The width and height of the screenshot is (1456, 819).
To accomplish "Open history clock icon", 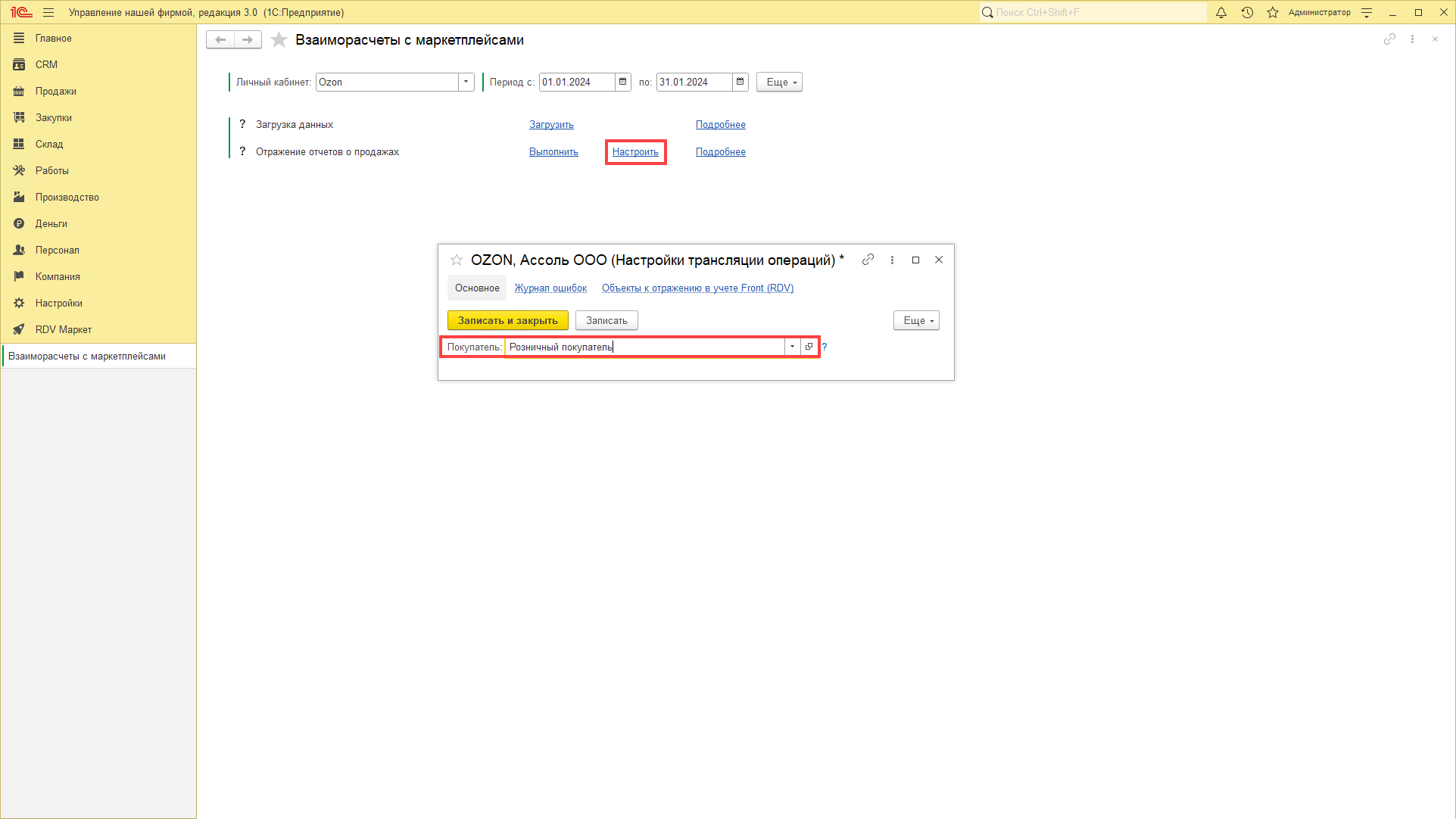I will 1247,12.
